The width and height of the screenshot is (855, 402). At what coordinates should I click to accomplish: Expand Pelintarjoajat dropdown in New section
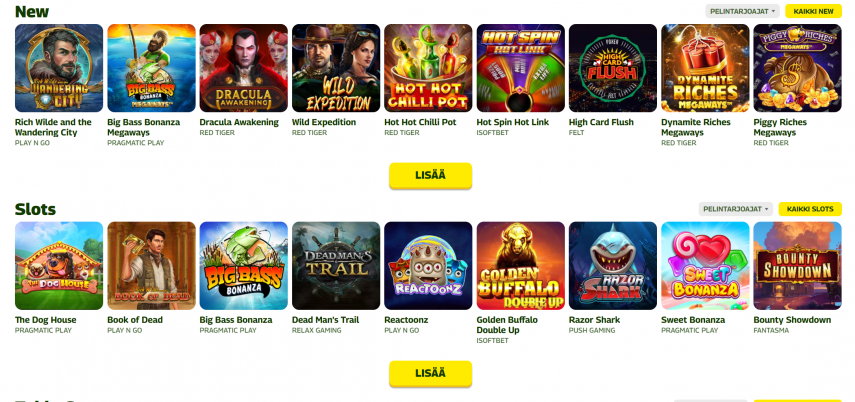point(743,11)
